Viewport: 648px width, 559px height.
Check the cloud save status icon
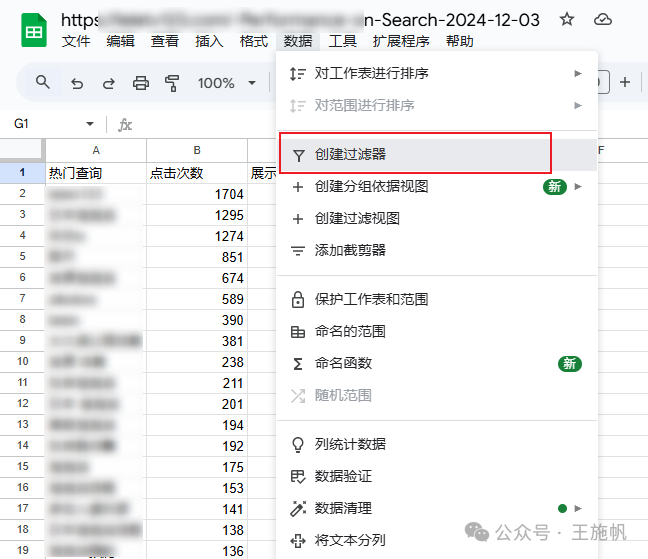click(x=603, y=19)
